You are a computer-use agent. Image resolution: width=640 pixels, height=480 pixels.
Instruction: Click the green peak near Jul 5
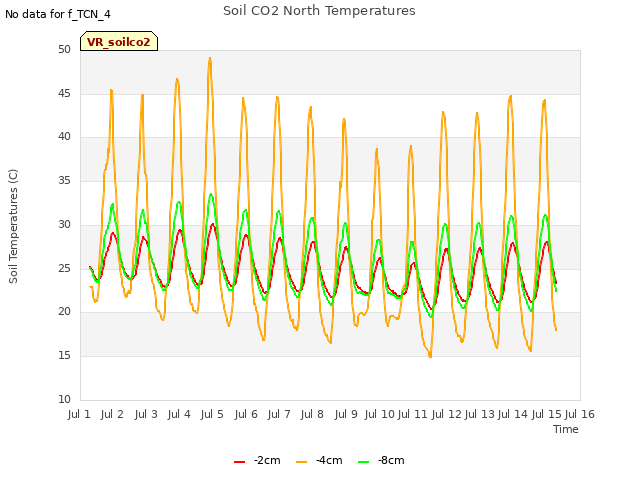click(211, 194)
